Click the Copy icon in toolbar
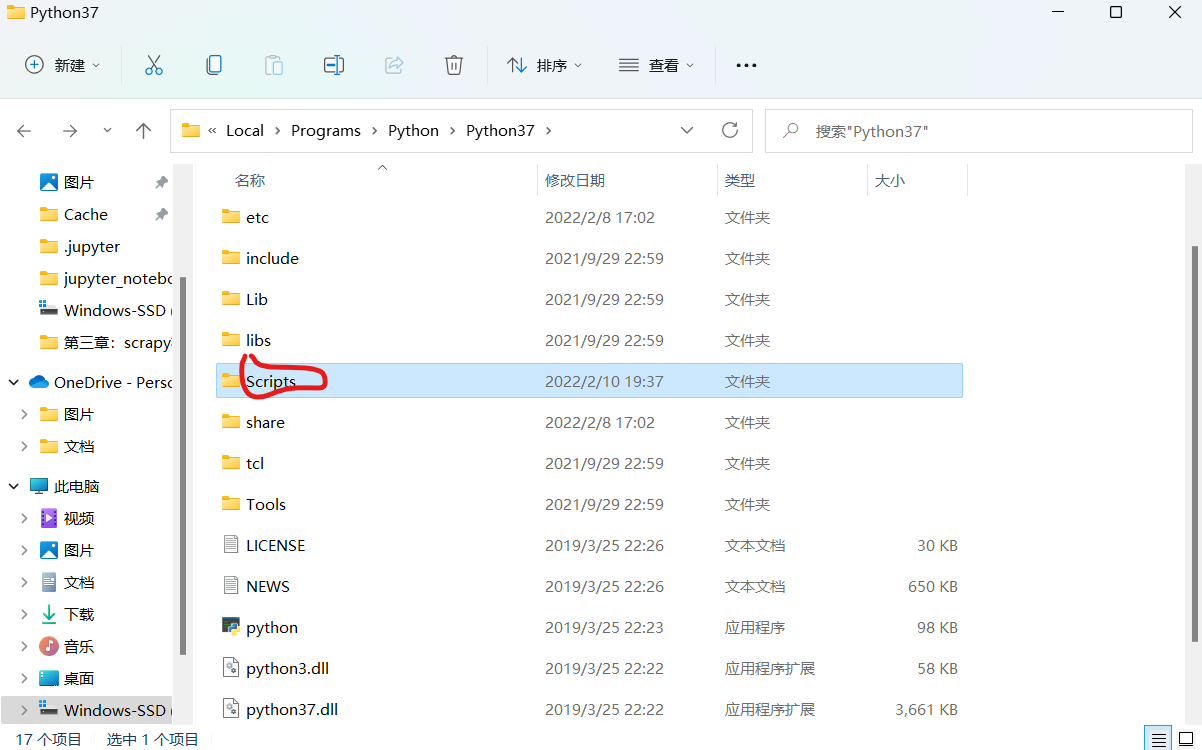1202x750 pixels. (214, 65)
